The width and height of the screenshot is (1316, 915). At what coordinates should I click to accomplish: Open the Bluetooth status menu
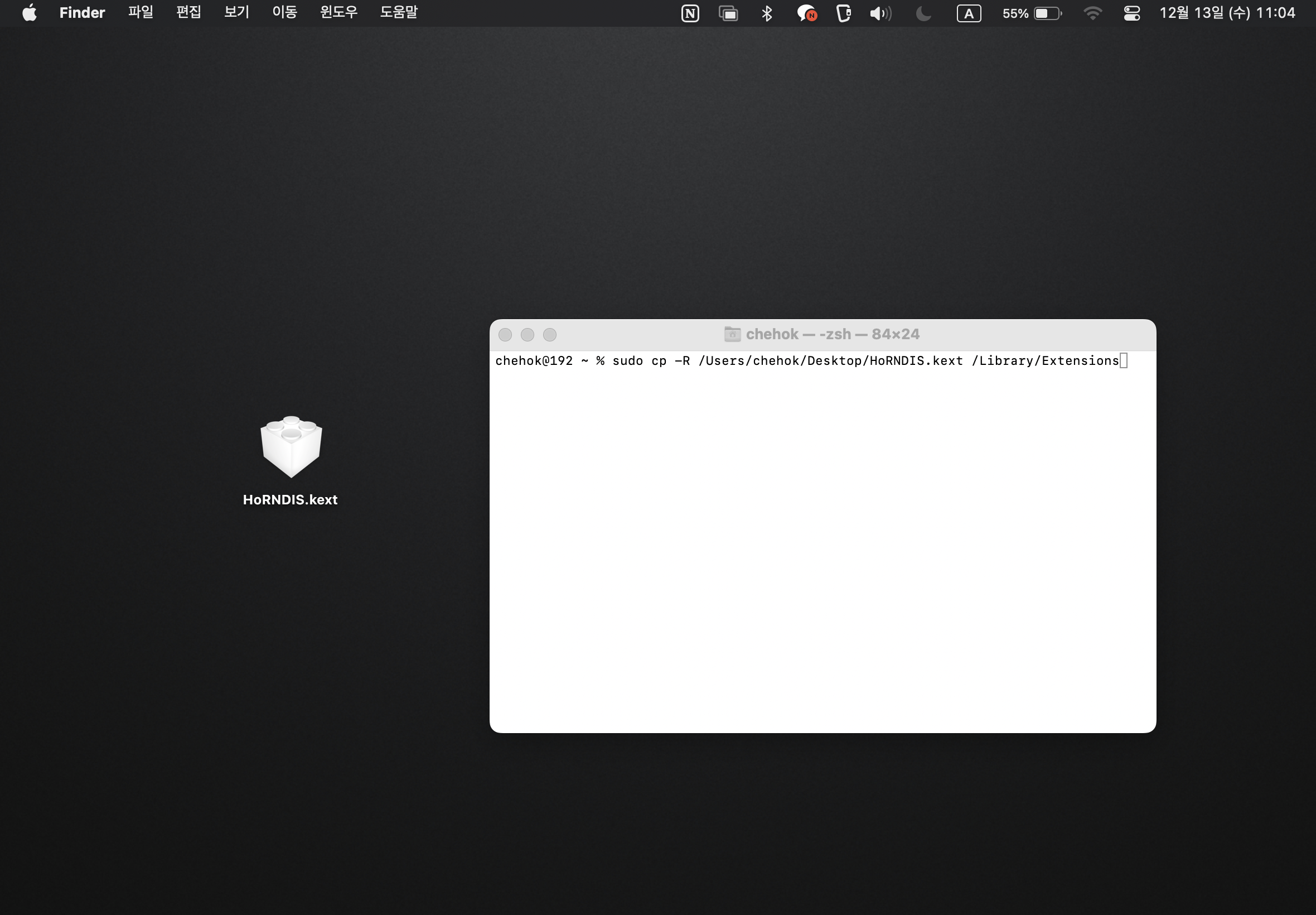point(767,13)
